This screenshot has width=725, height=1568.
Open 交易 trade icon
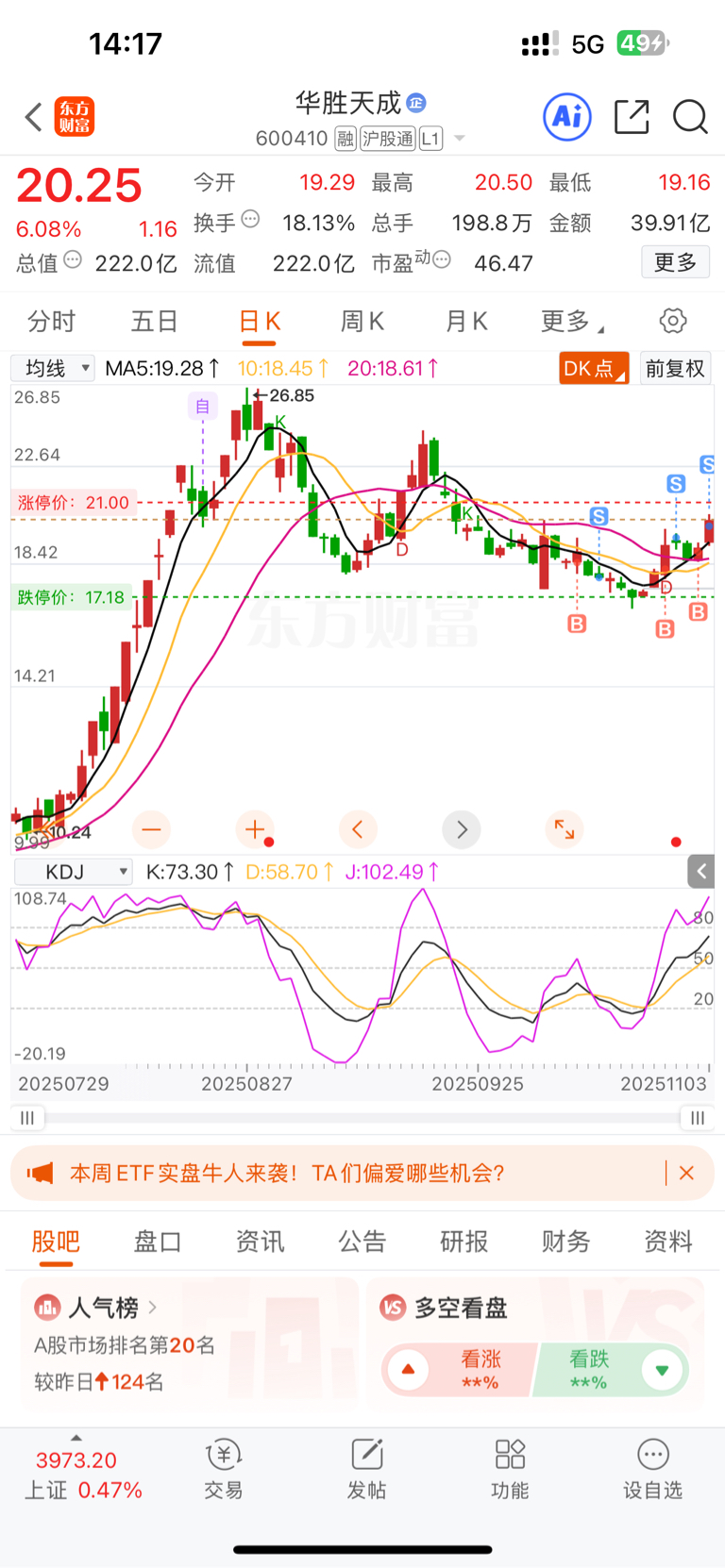tap(224, 1470)
